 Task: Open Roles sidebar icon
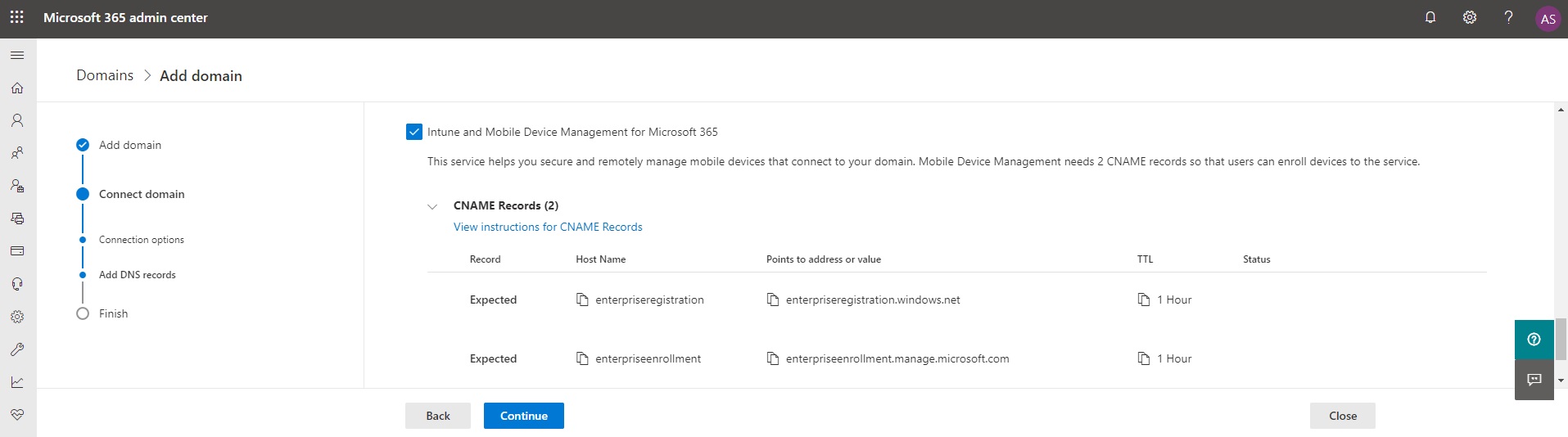point(17,186)
